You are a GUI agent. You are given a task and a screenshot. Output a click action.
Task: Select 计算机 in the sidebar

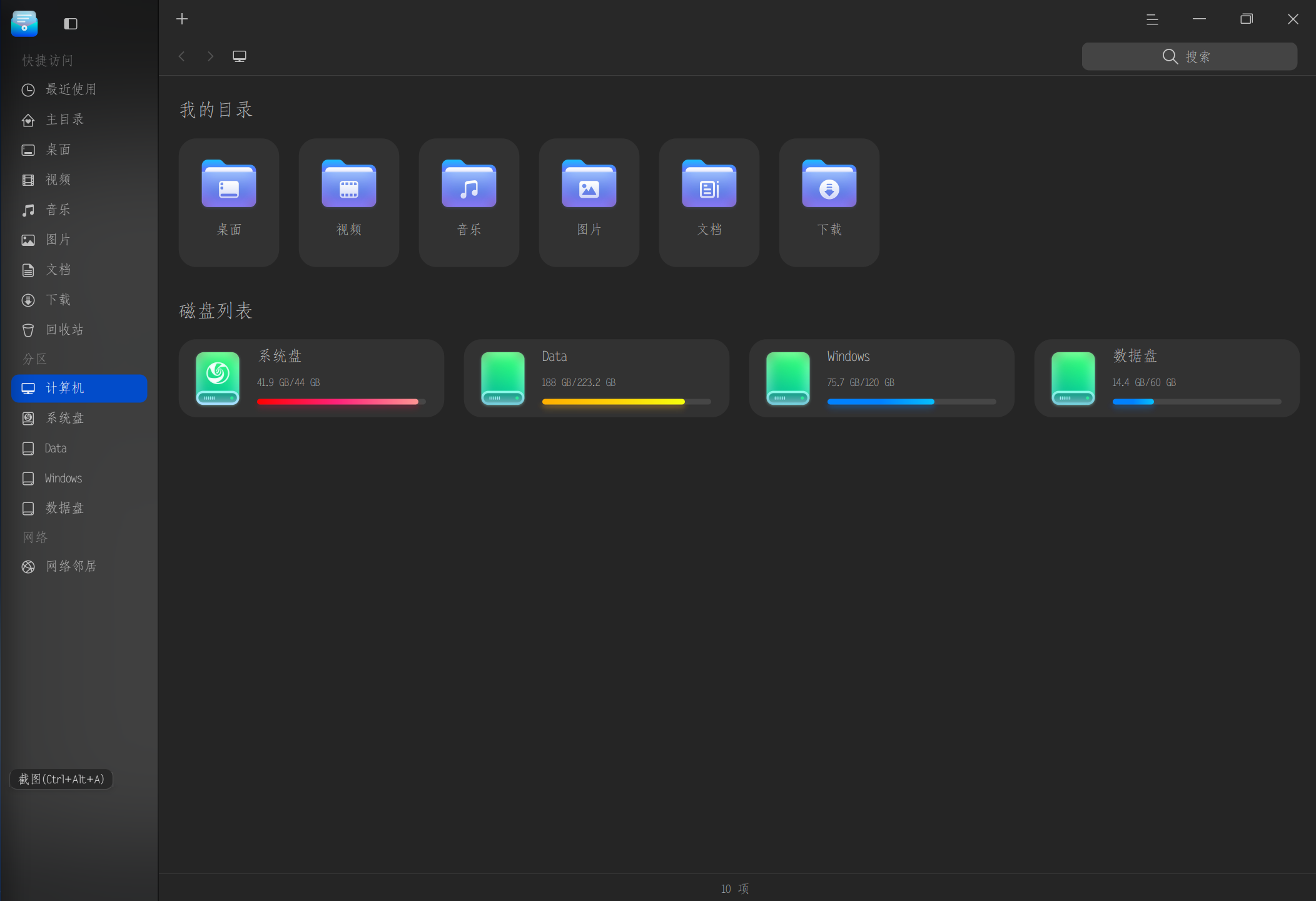click(79, 388)
